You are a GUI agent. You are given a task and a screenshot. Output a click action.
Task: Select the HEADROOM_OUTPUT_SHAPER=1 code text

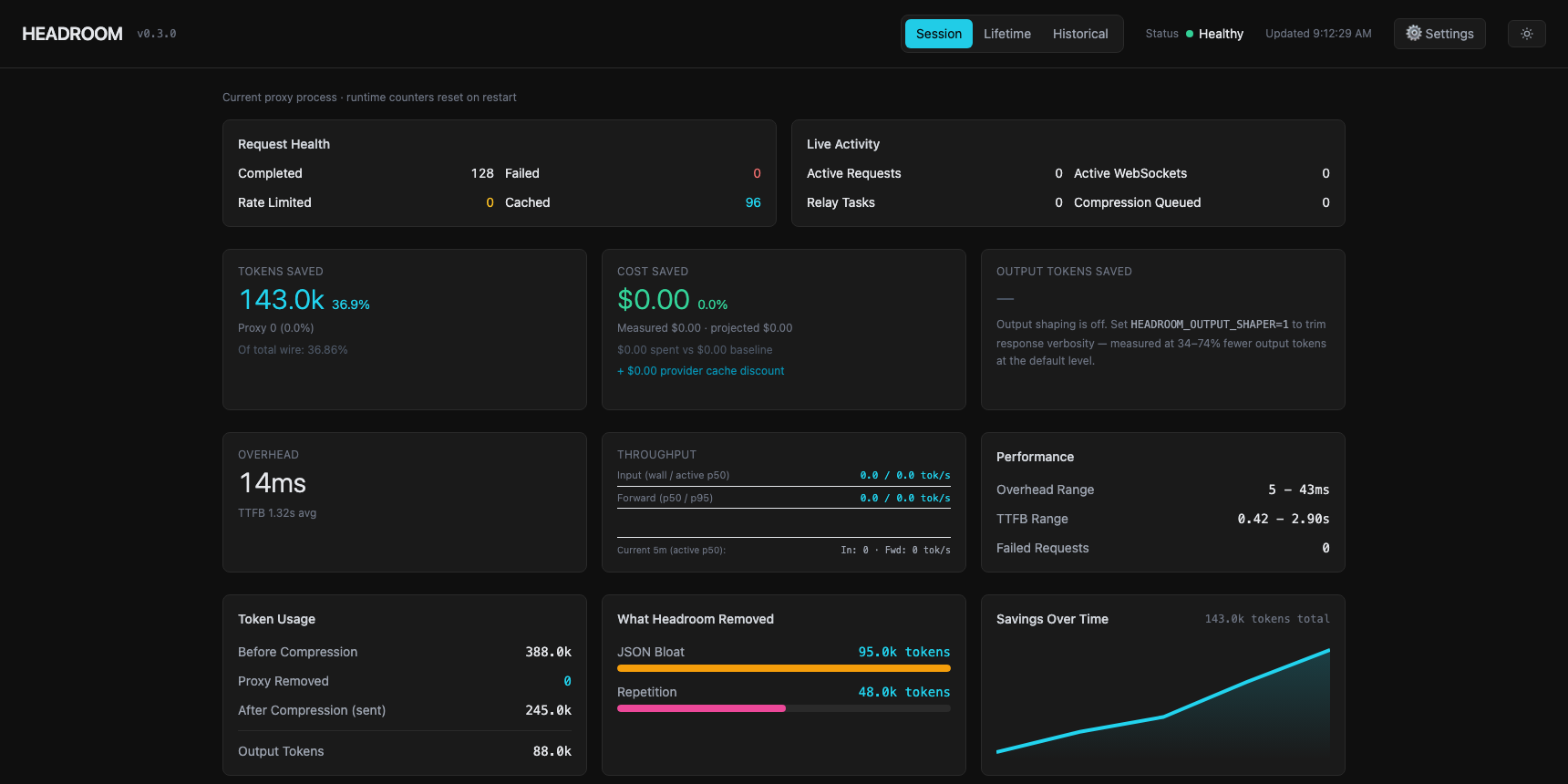1210,325
